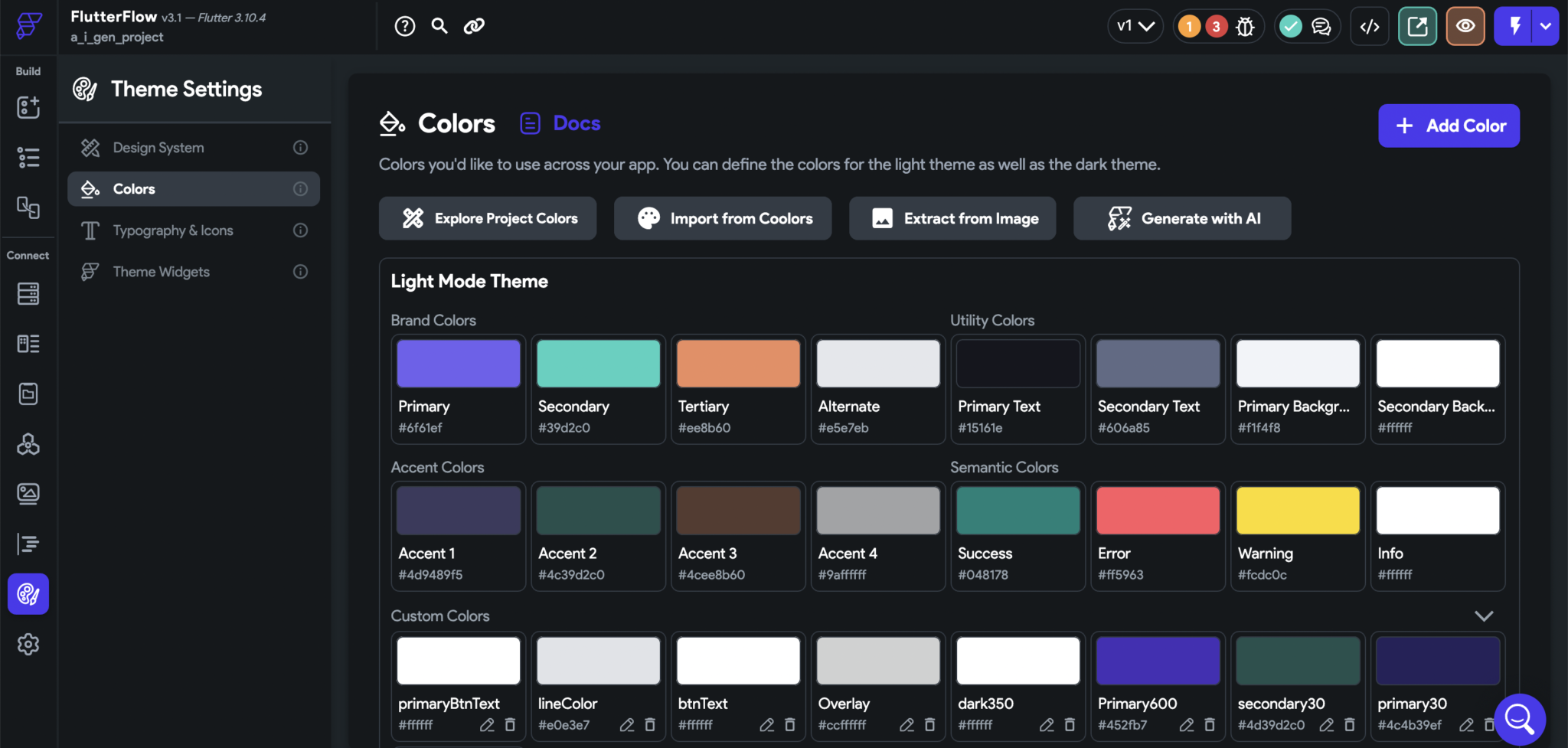This screenshot has height=748, width=1568.
Task: Click the search magnifier in top bar
Action: click(439, 27)
